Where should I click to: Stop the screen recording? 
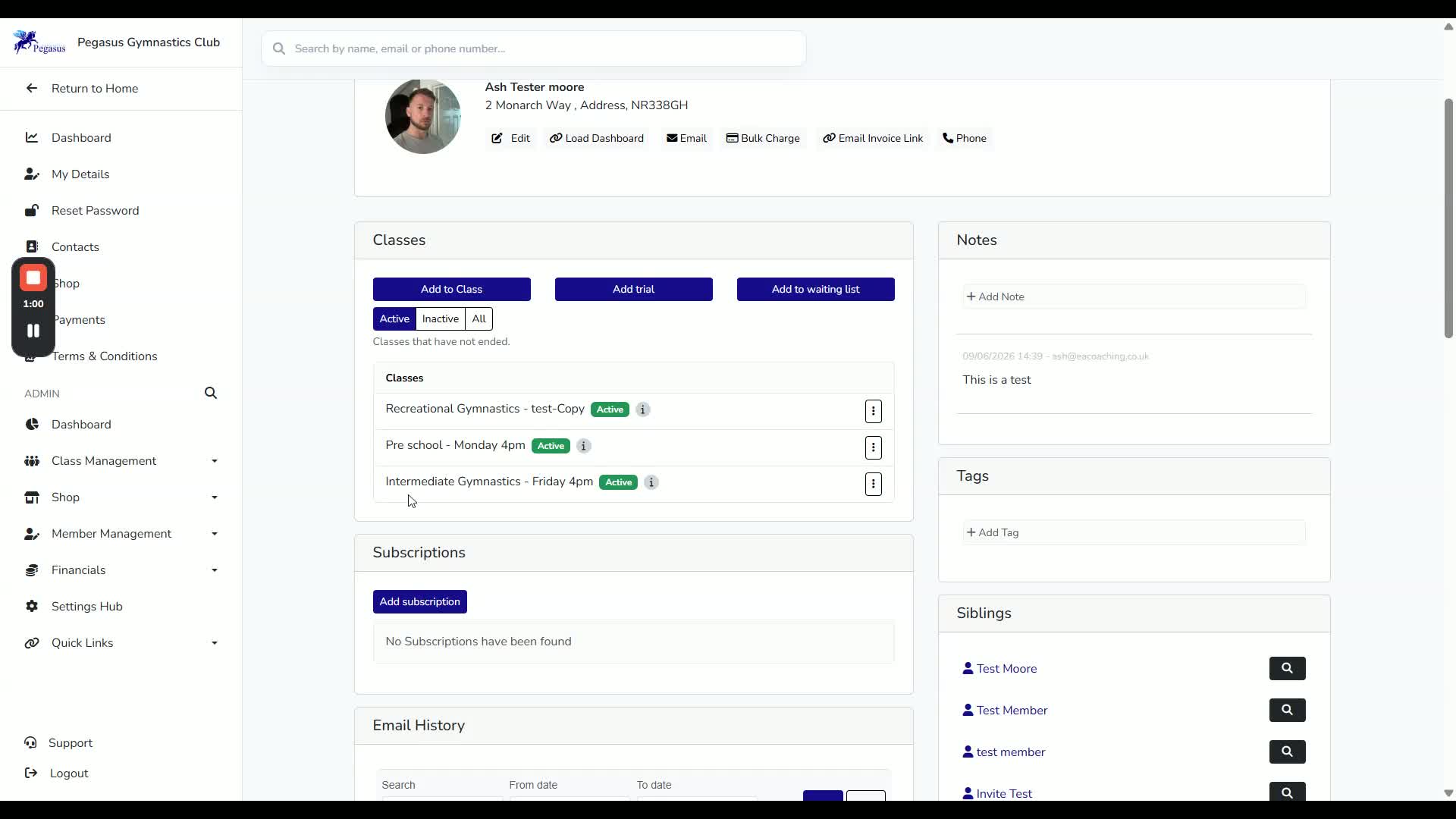(33, 278)
